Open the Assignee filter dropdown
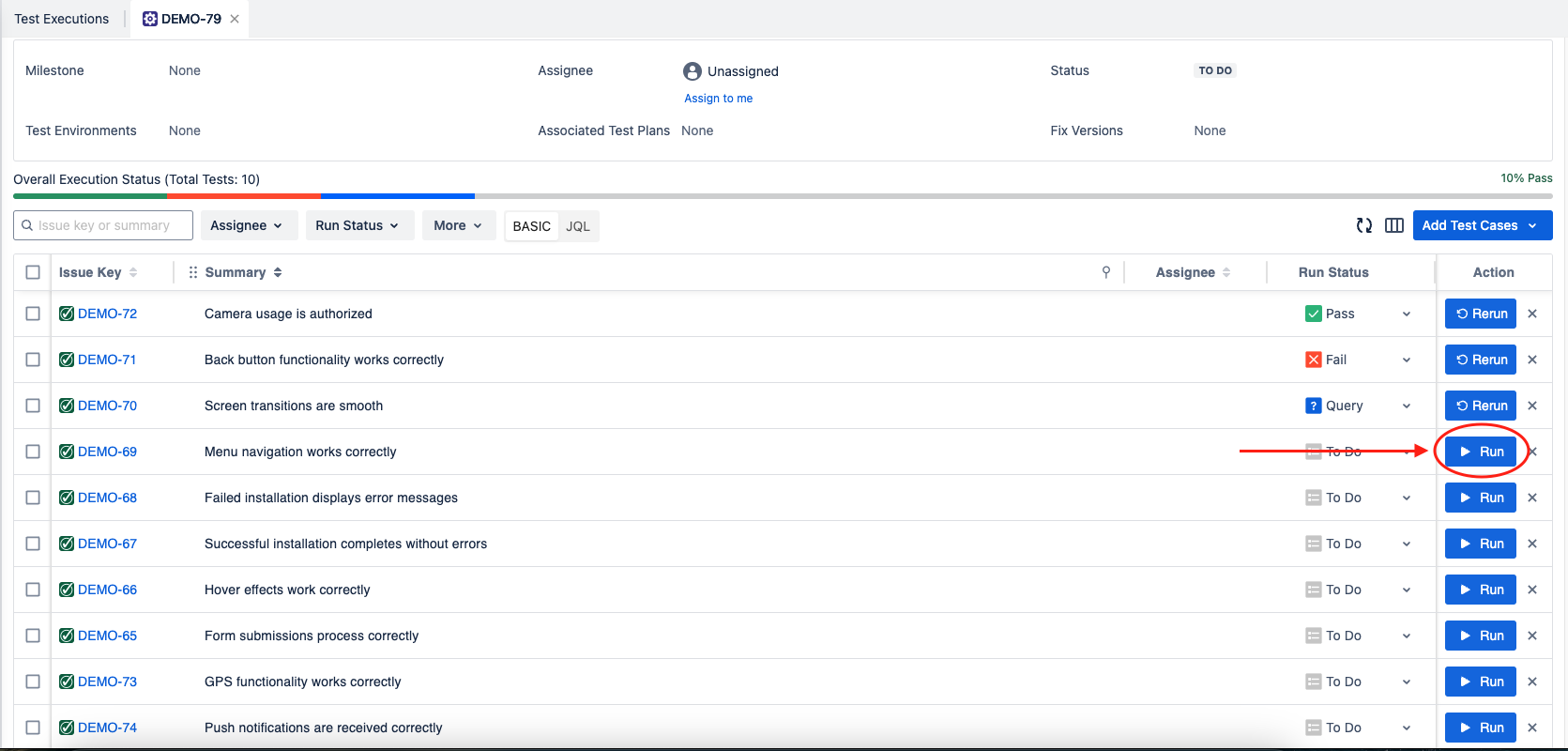The image size is (1568, 751). pyautogui.click(x=246, y=225)
